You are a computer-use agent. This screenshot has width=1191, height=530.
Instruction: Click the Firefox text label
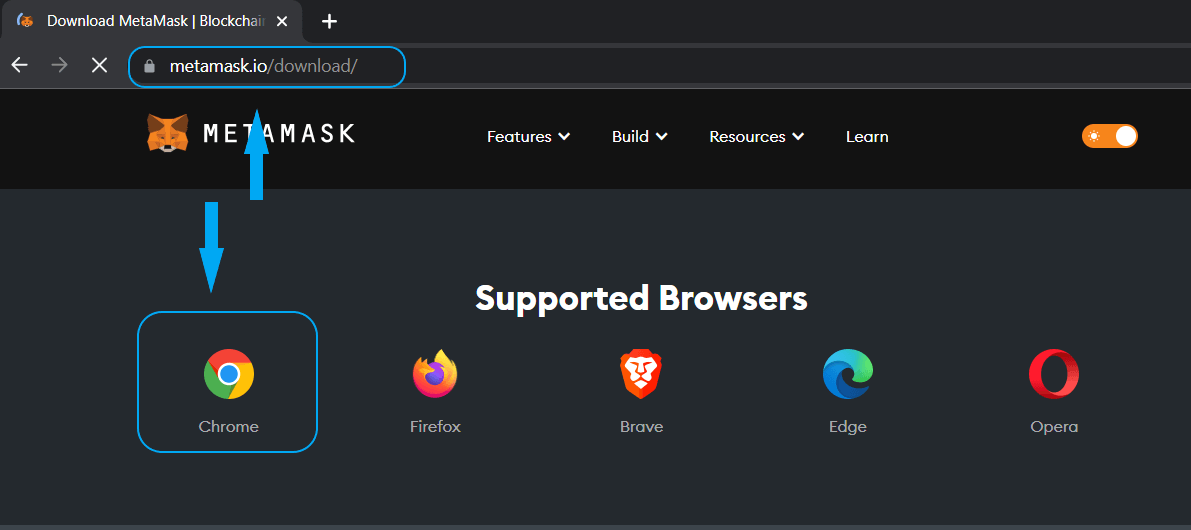[435, 427]
